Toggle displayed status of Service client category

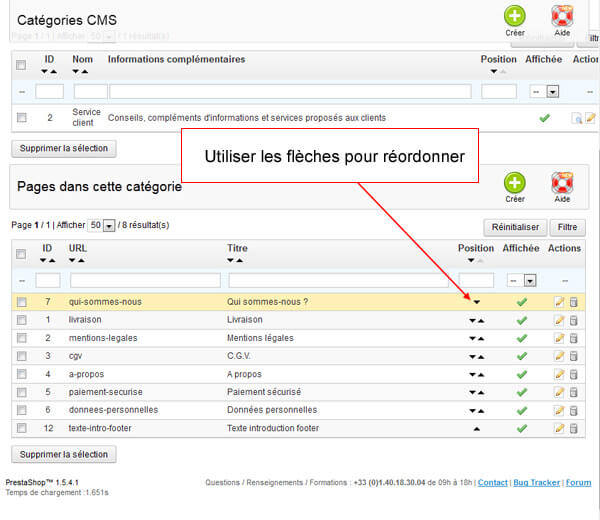click(x=544, y=118)
